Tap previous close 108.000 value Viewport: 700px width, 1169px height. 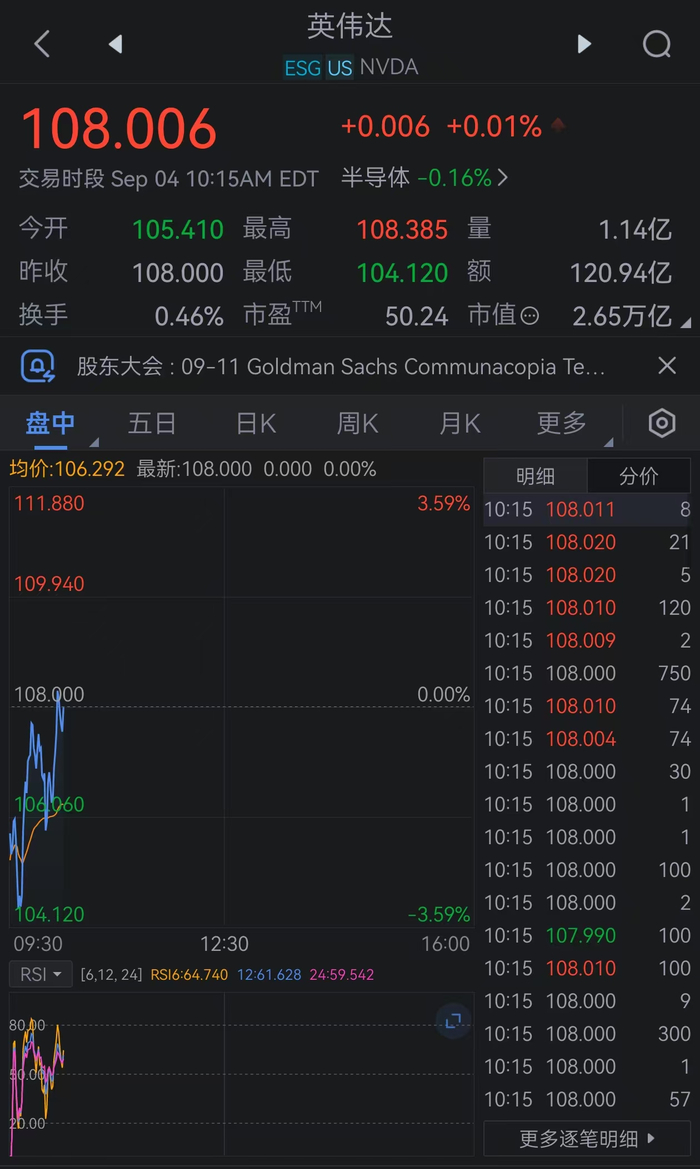click(178, 272)
